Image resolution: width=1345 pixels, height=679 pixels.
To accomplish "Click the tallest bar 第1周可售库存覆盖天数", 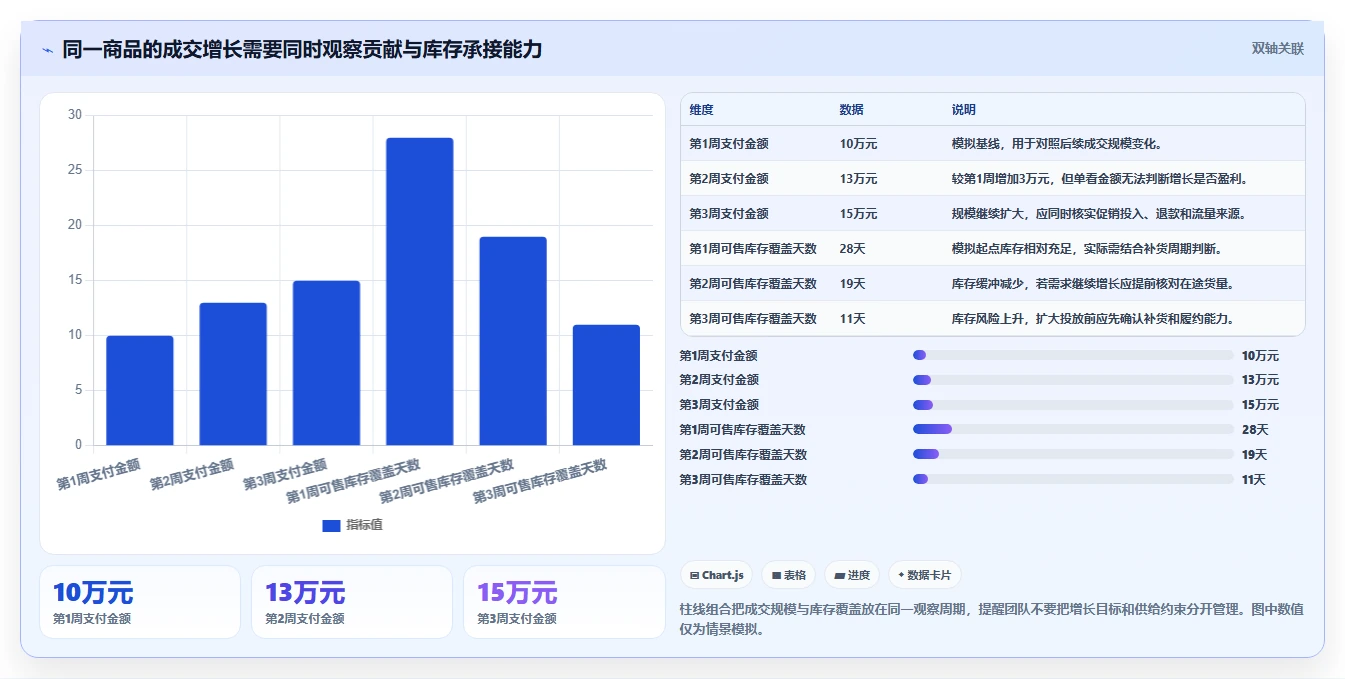I will pos(420,291).
